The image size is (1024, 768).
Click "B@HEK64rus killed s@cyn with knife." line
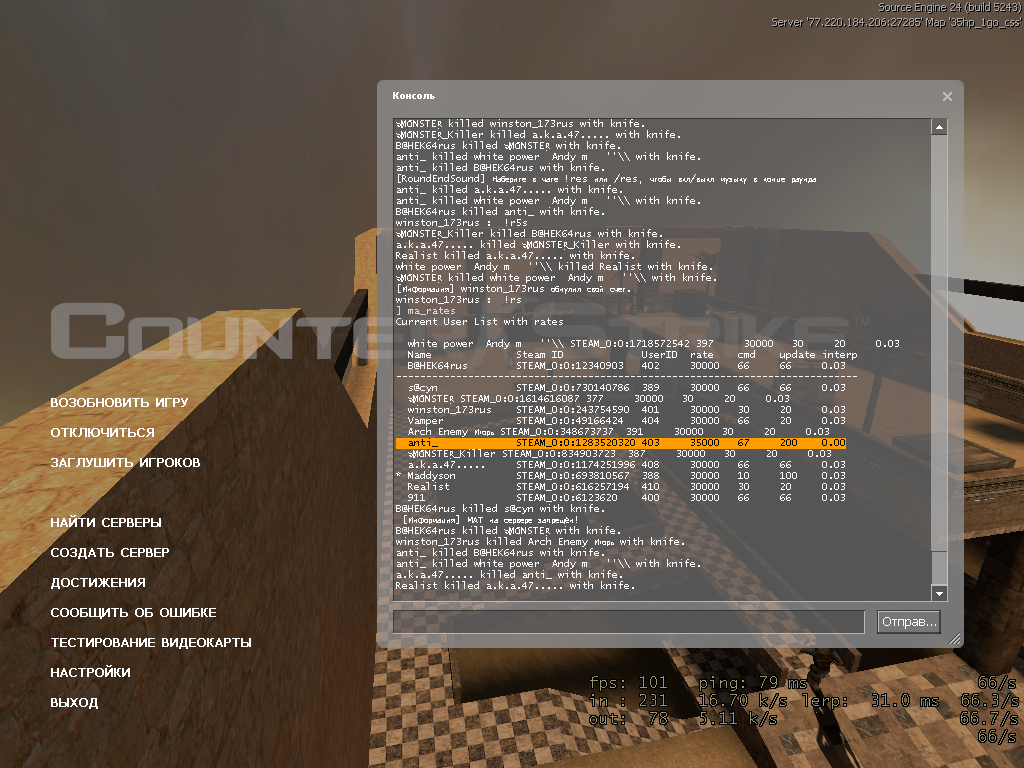click(x=500, y=509)
